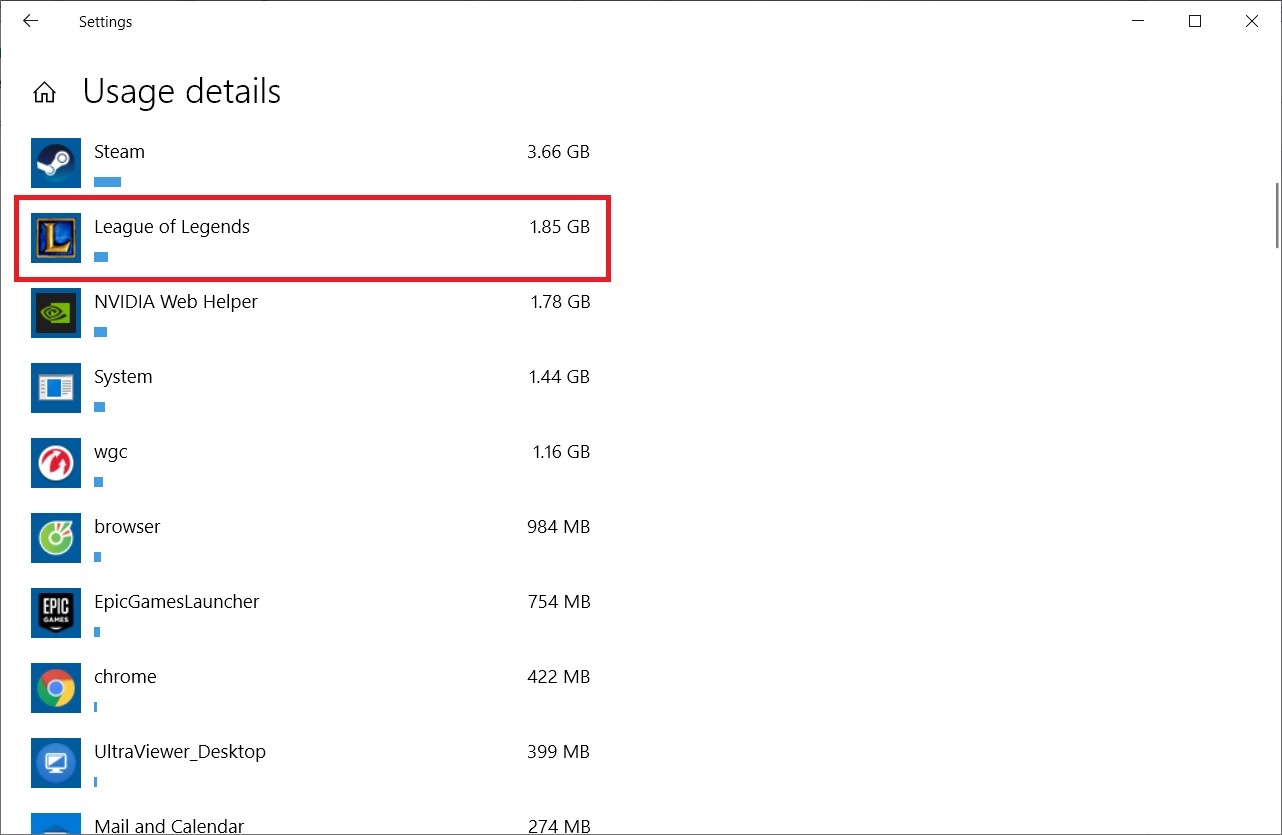Image resolution: width=1282 pixels, height=835 pixels.
Task: Maximize the Settings window
Action: [1194, 21]
